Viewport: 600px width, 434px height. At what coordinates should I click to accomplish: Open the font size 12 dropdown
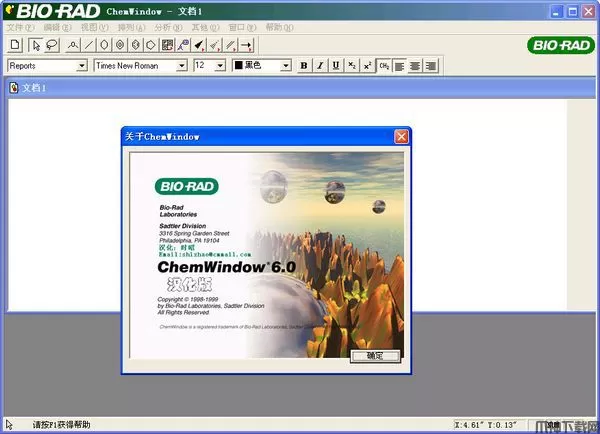pos(220,66)
